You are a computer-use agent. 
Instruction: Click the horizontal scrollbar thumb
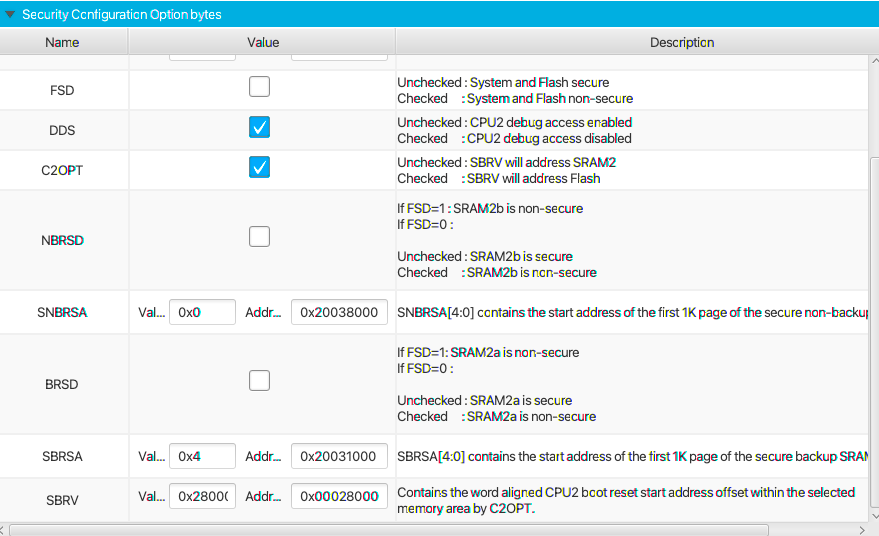click(x=388, y=529)
